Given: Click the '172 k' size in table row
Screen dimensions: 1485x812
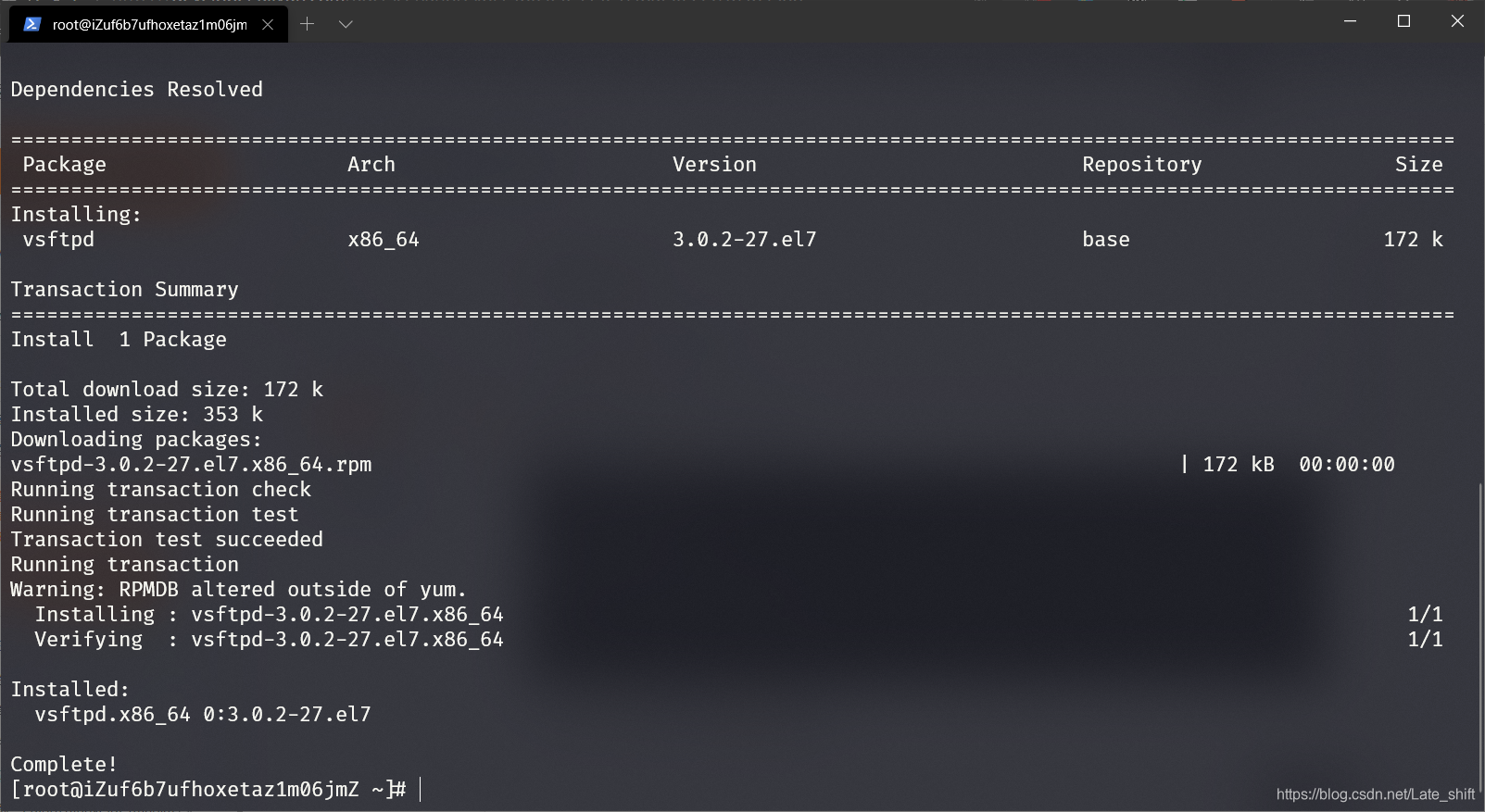Looking at the screenshot, I should coord(1413,240).
